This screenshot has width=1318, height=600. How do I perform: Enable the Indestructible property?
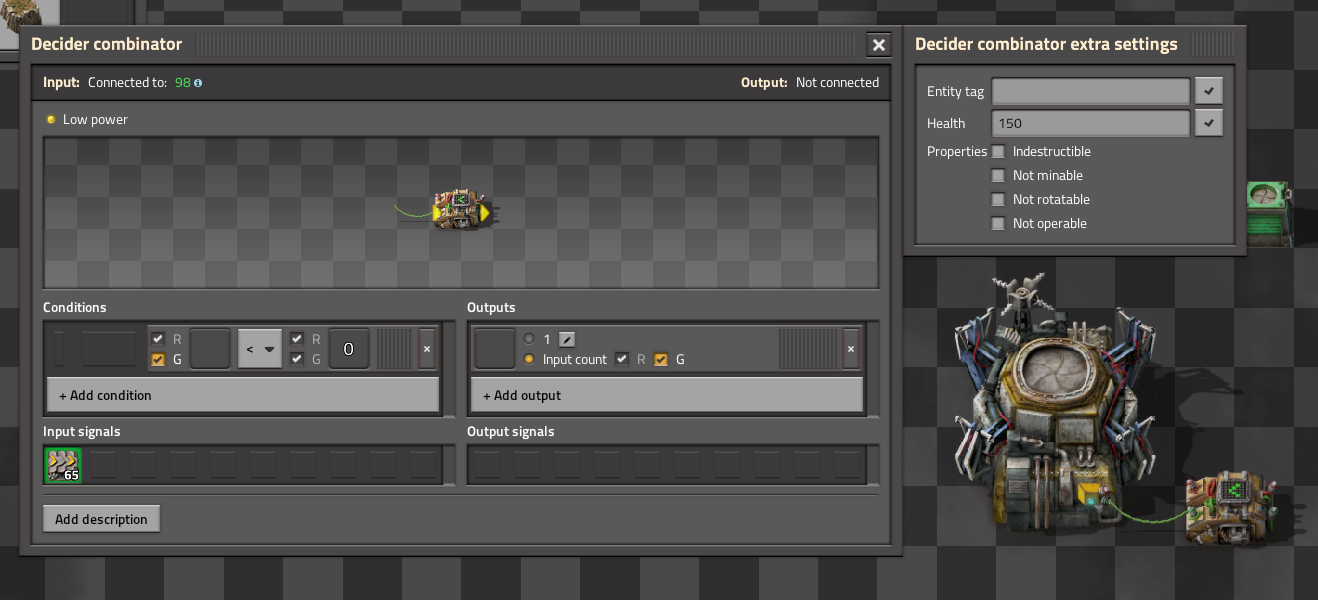998,152
